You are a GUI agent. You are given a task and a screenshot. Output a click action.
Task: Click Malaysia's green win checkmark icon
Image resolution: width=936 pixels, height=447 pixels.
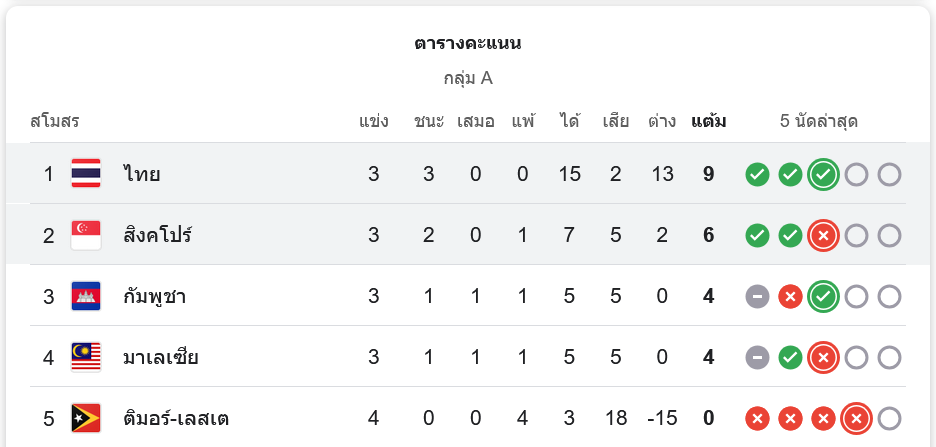click(x=790, y=358)
